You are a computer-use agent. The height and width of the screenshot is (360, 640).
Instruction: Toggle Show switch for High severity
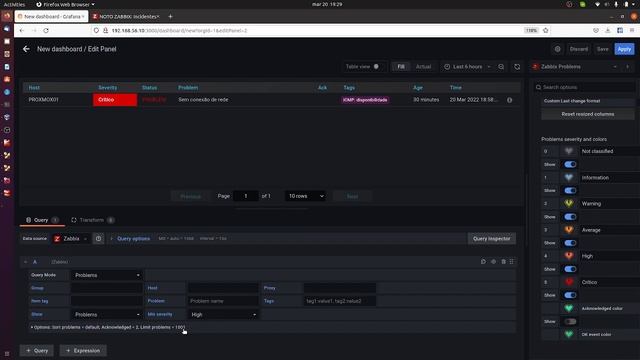[570, 269]
